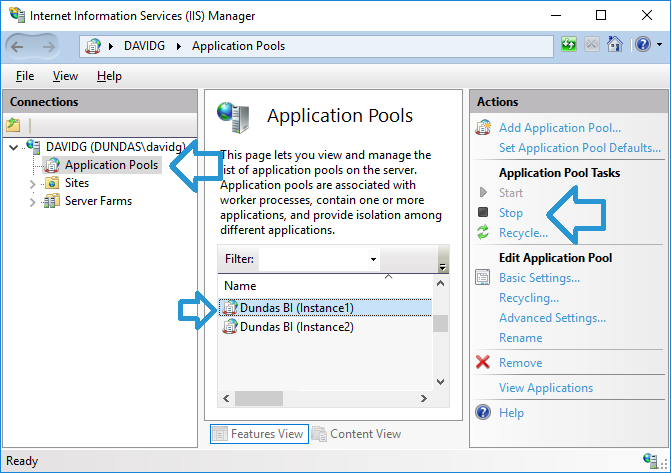The image size is (671, 473).
Task: Click the Basic Settings icon
Action: (483, 277)
